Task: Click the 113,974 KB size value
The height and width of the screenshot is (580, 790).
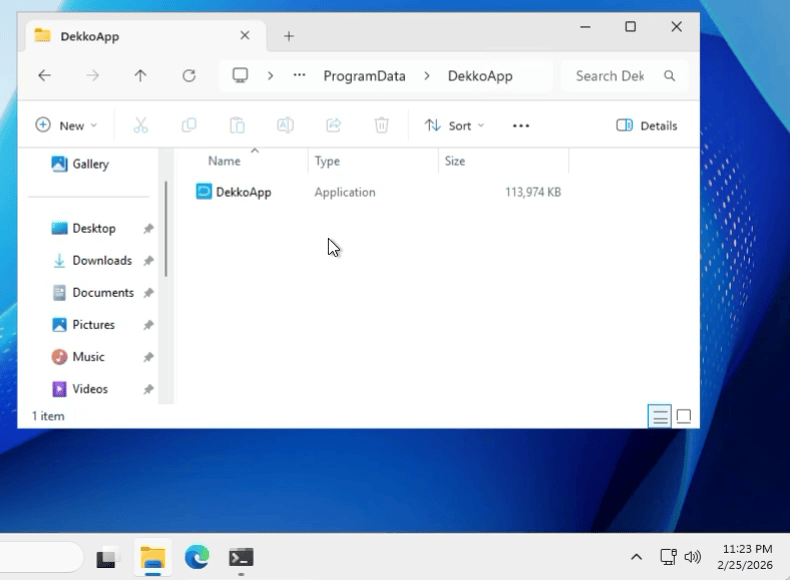Action: (533, 192)
